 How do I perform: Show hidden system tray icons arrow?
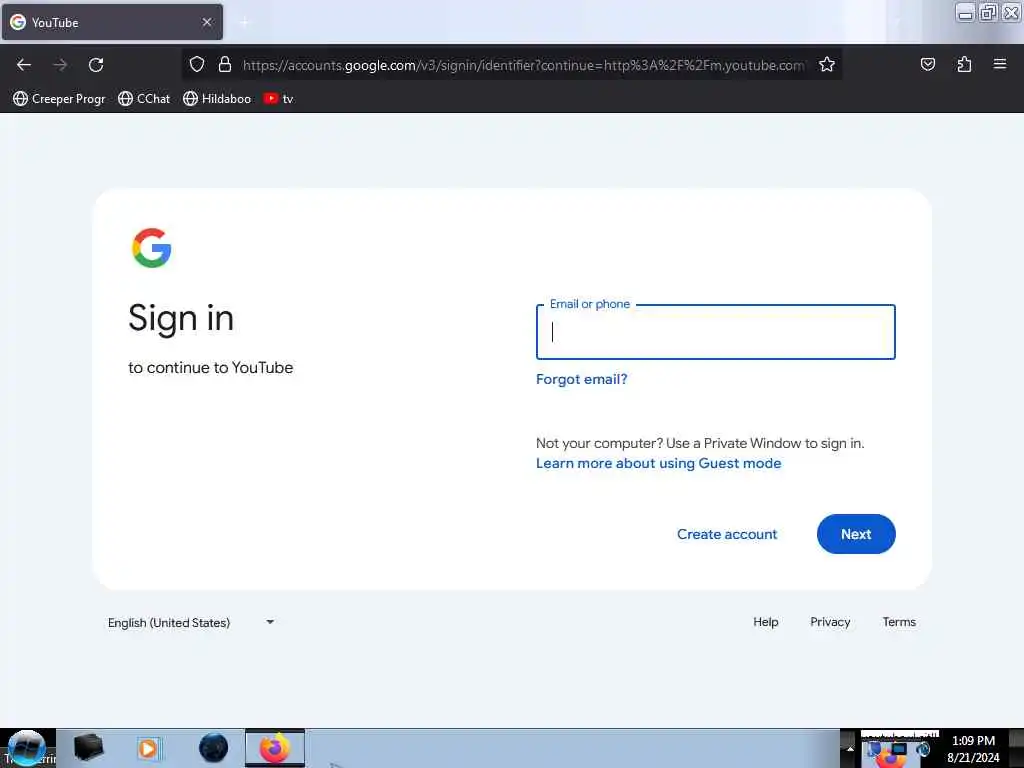[x=850, y=749]
